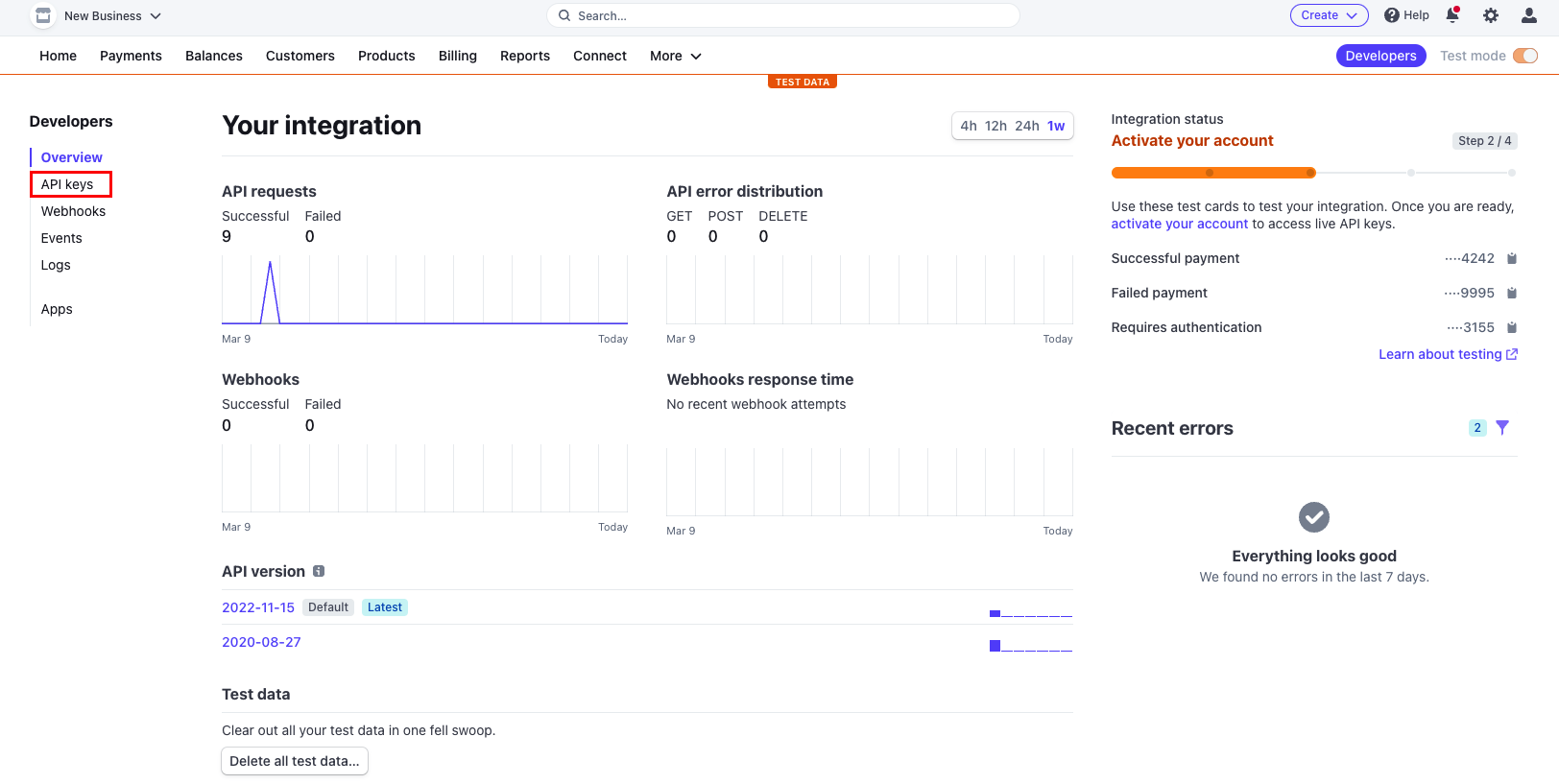Viewport: 1559px width, 784px height.
Task: Select the 24h time range
Action: click(x=1026, y=126)
